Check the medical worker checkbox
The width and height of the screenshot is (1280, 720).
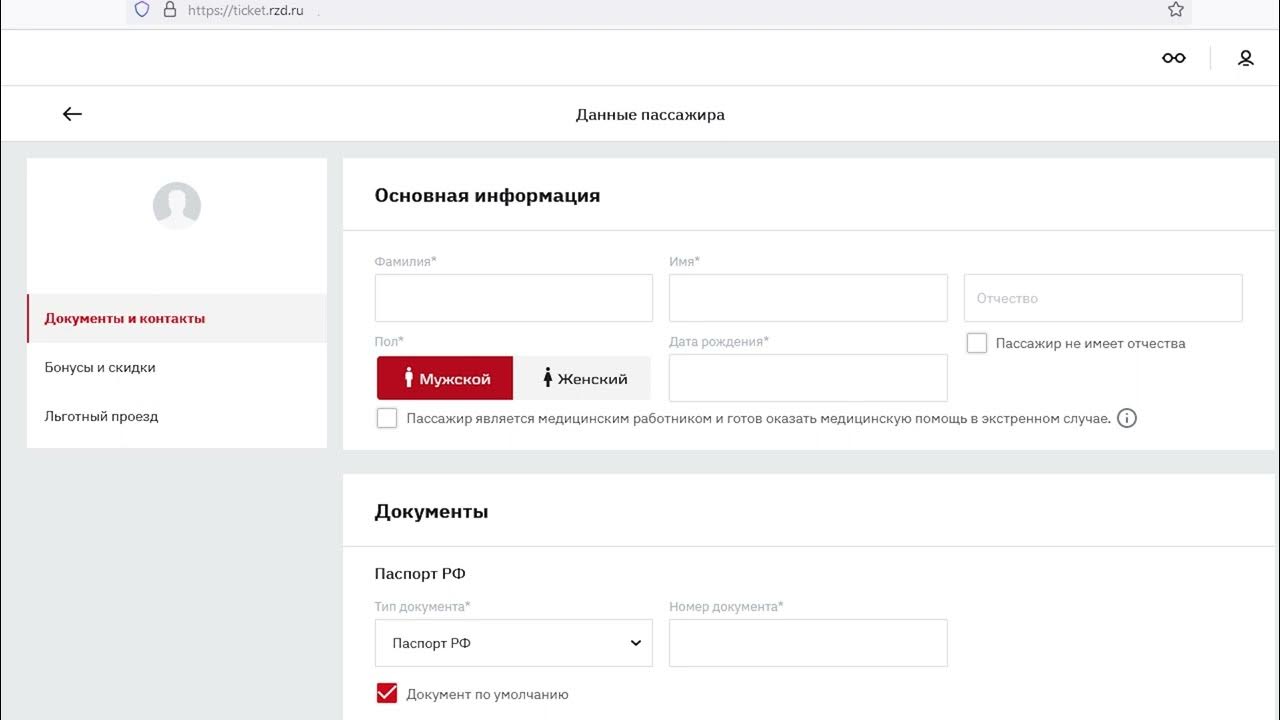coord(387,418)
